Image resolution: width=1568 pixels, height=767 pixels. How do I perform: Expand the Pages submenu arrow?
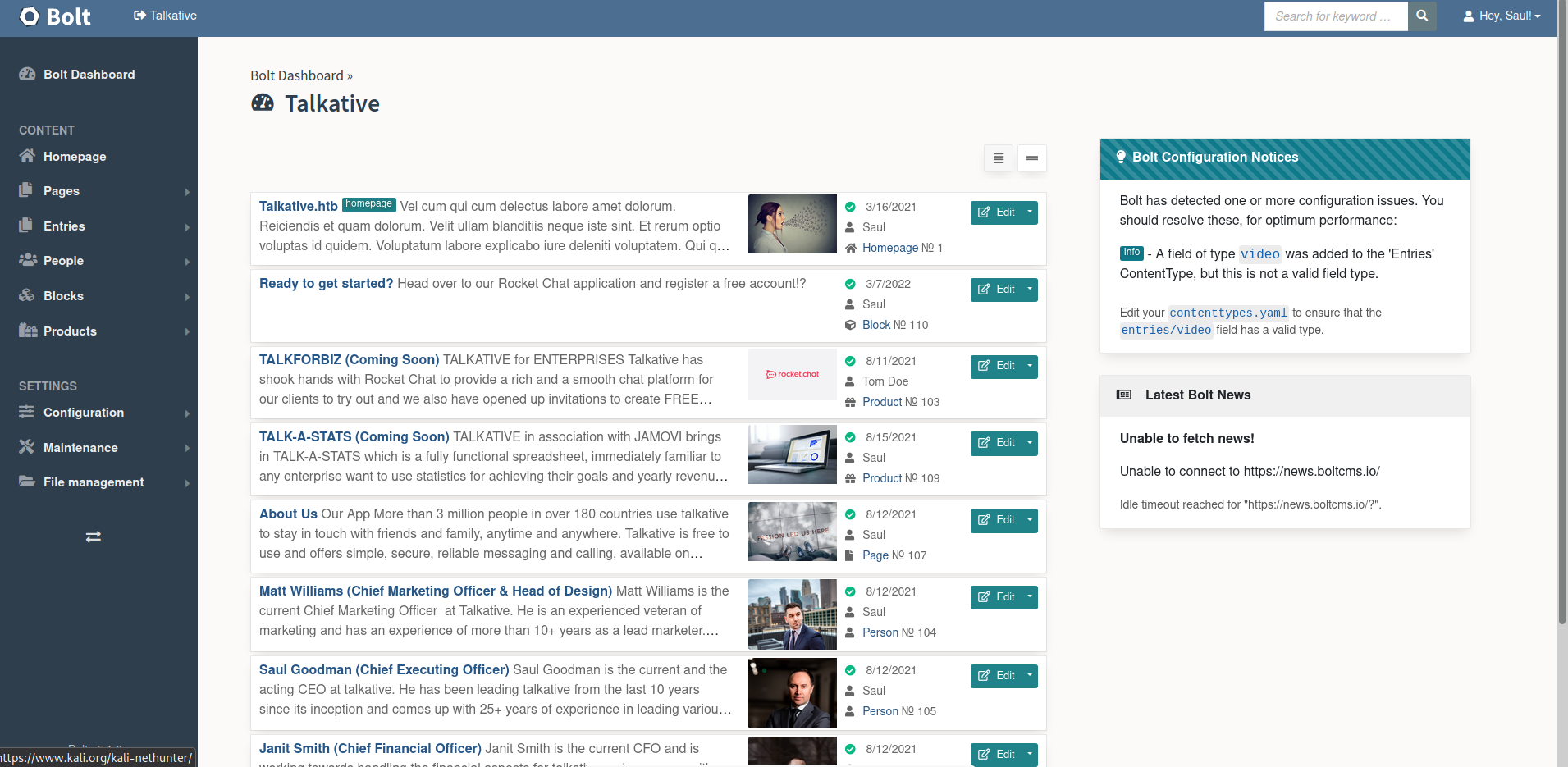[187, 192]
